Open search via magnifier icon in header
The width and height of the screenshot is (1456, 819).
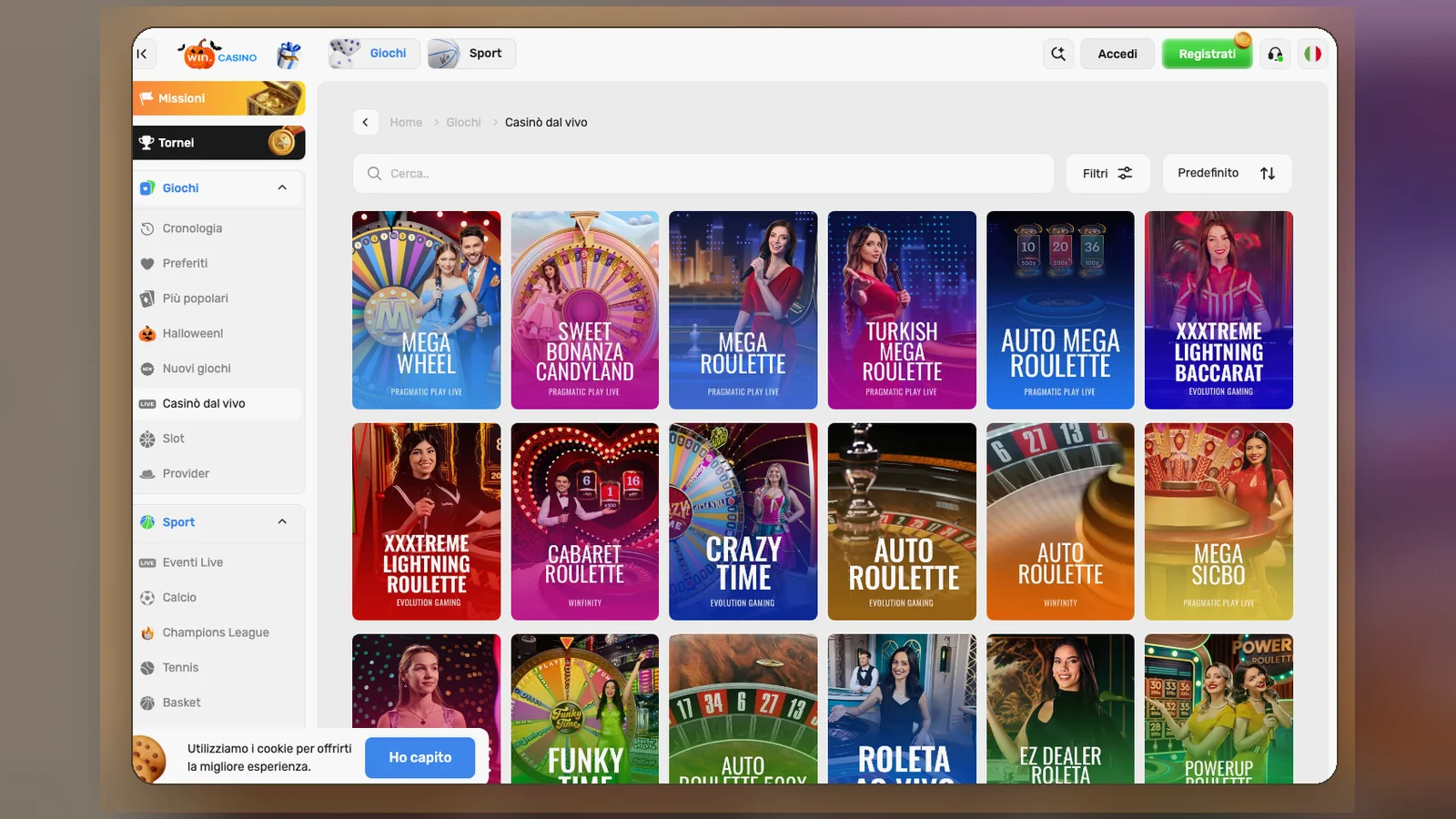pos(1057,54)
